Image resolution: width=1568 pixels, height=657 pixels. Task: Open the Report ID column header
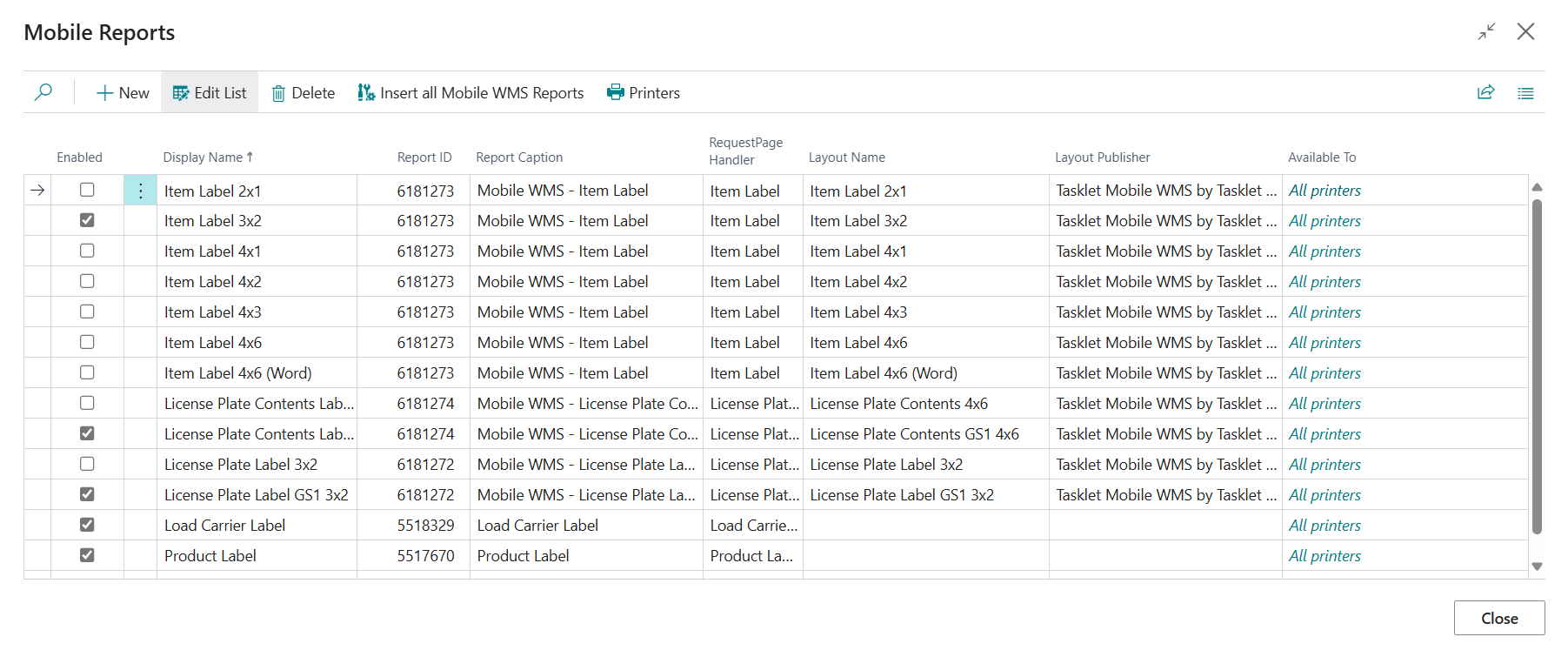coord(424,158)
